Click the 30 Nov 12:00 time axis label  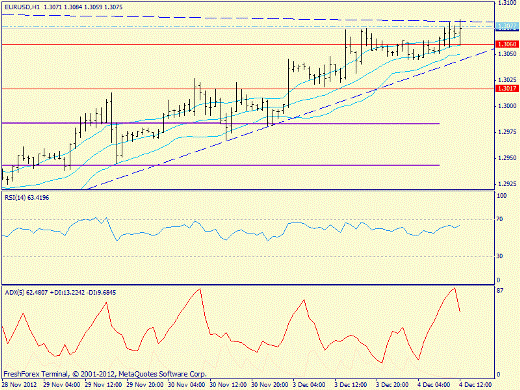click(x=228, y=384)
